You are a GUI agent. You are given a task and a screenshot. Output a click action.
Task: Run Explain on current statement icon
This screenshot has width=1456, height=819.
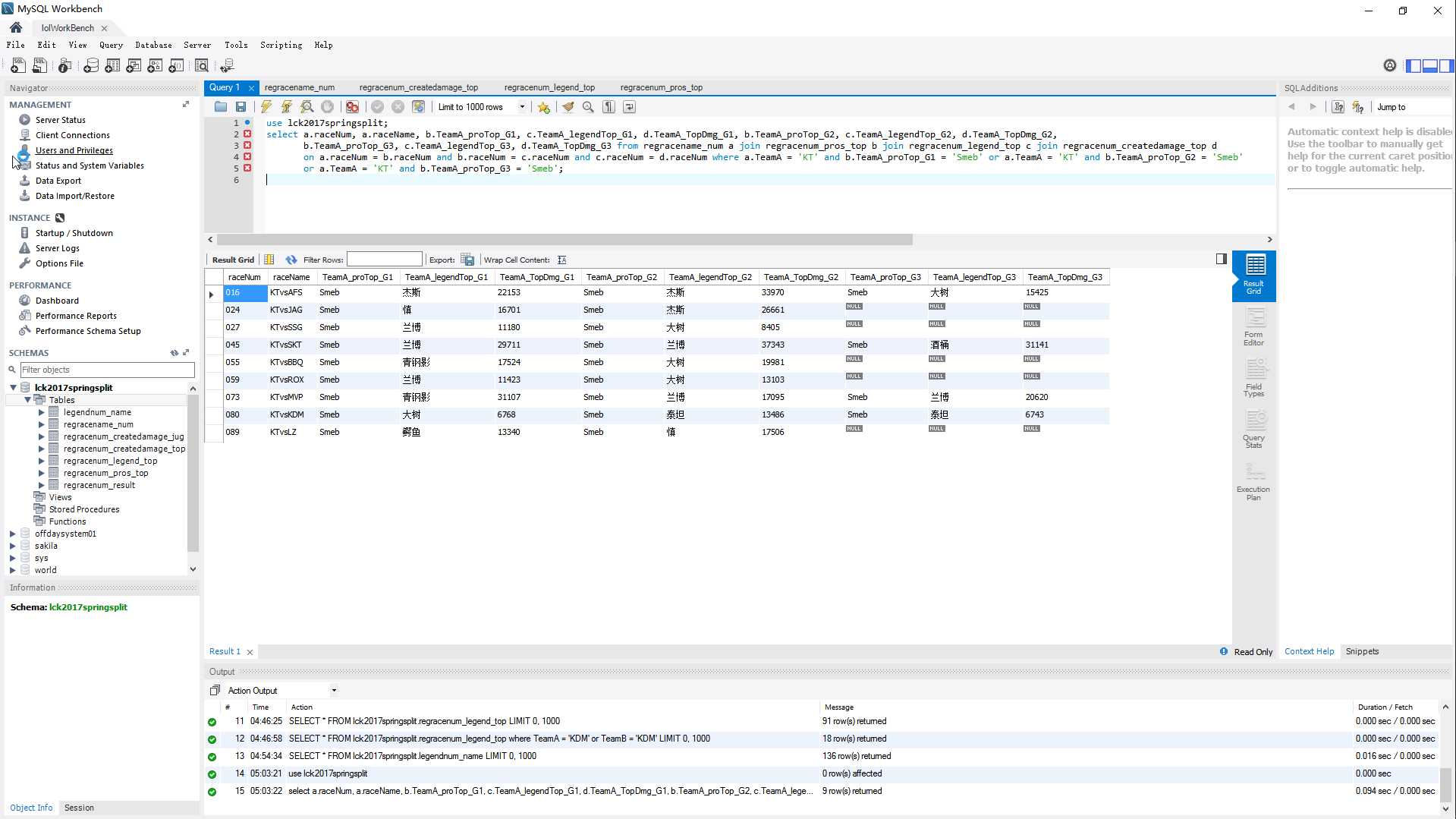(x=307, y=107)
